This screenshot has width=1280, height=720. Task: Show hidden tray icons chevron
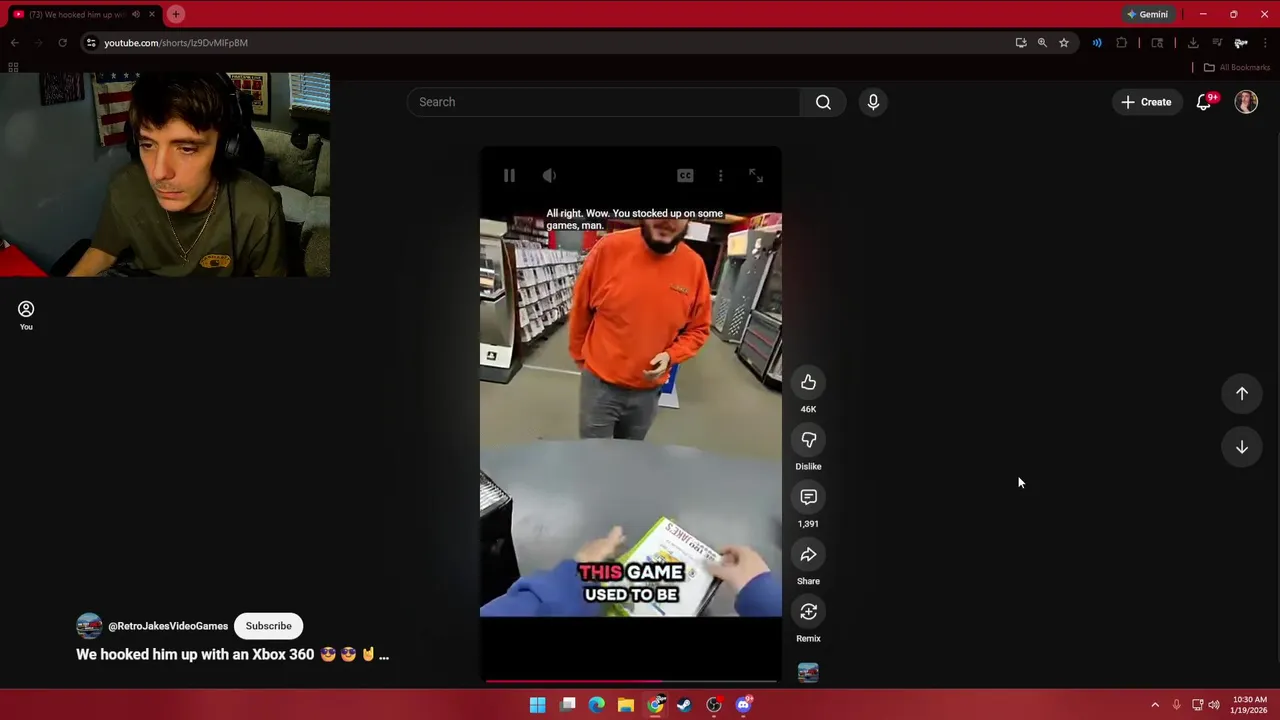[1155, 705]
